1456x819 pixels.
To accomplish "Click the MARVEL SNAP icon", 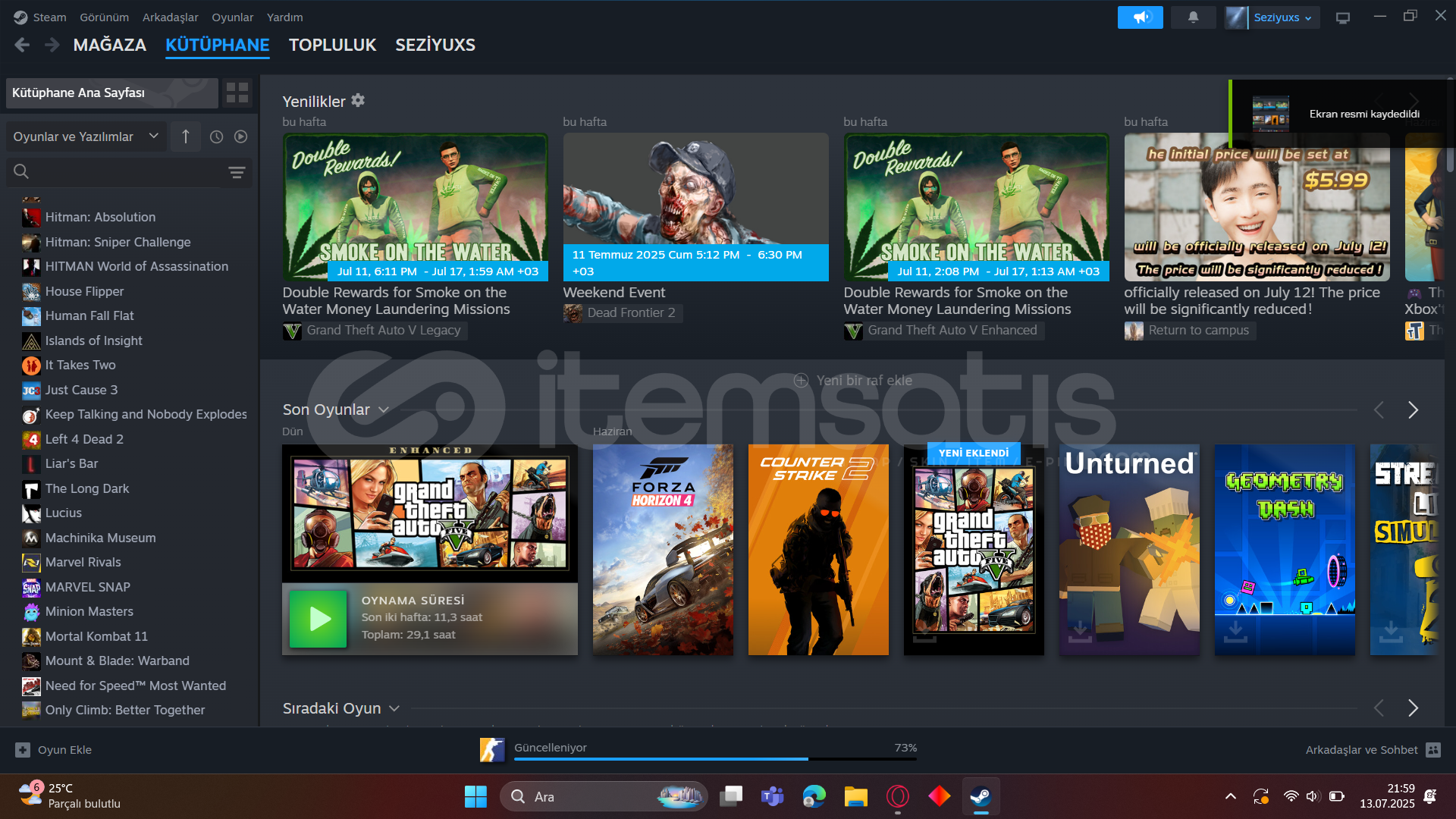I will pos(31,587).
